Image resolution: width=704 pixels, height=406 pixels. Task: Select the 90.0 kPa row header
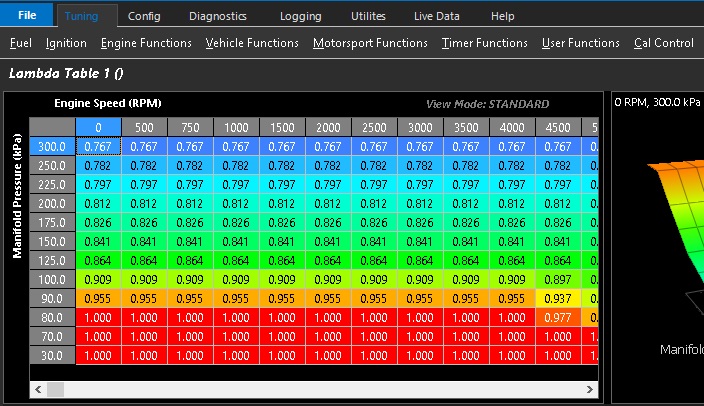point(52,299)
